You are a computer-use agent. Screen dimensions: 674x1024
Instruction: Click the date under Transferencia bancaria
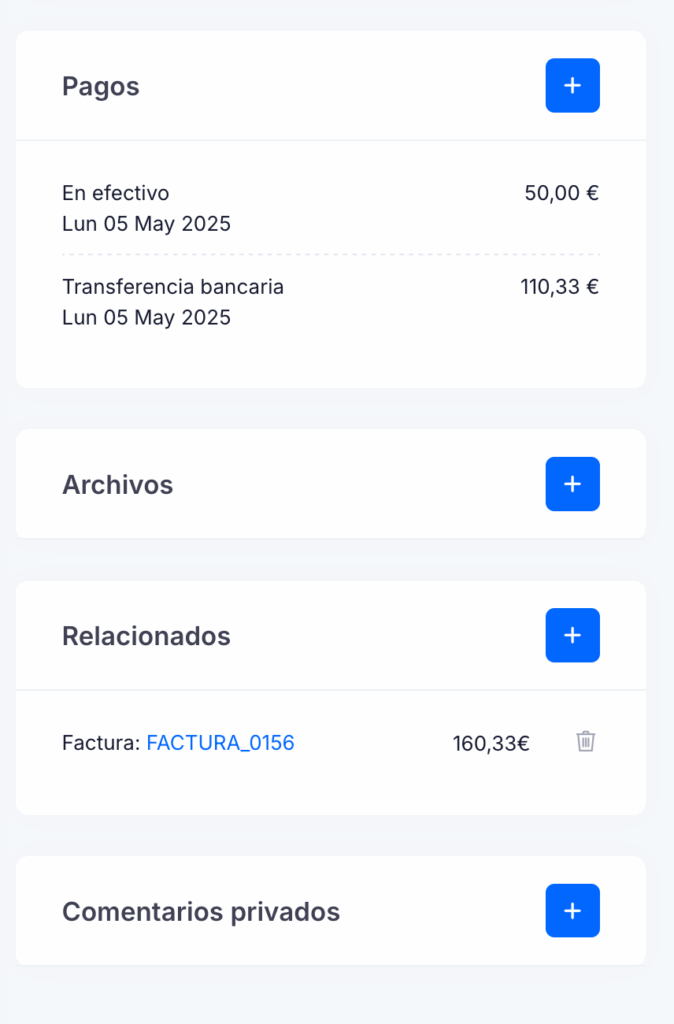(x=146, y=317)
